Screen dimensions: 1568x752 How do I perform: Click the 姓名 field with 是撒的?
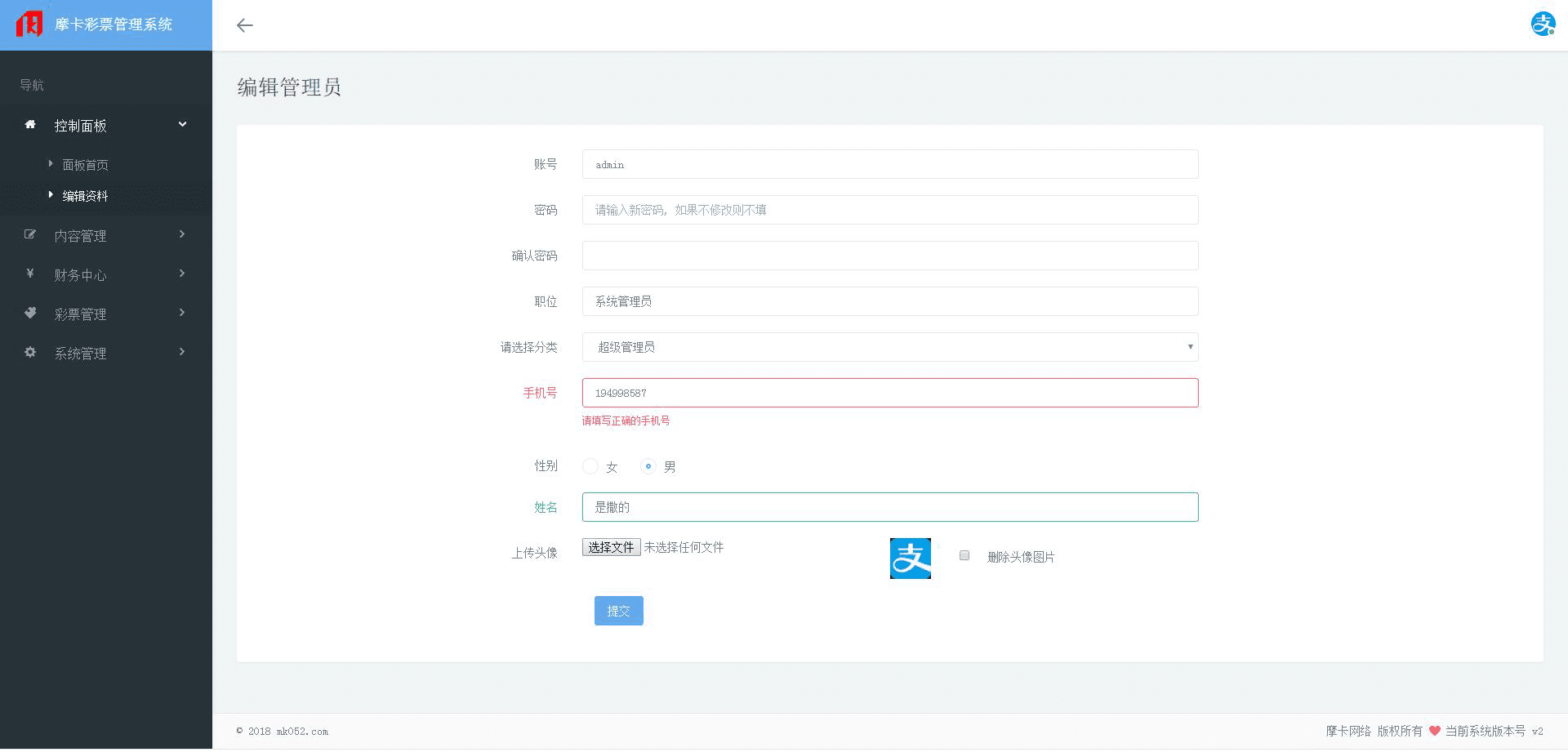pos(890,507)
